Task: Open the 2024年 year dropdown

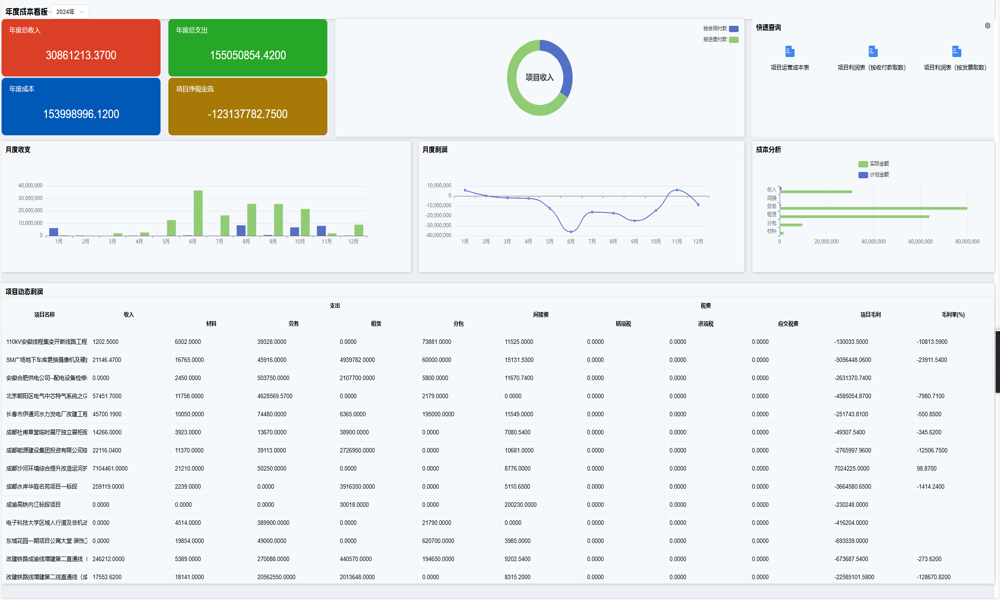Action: (70, 11)
